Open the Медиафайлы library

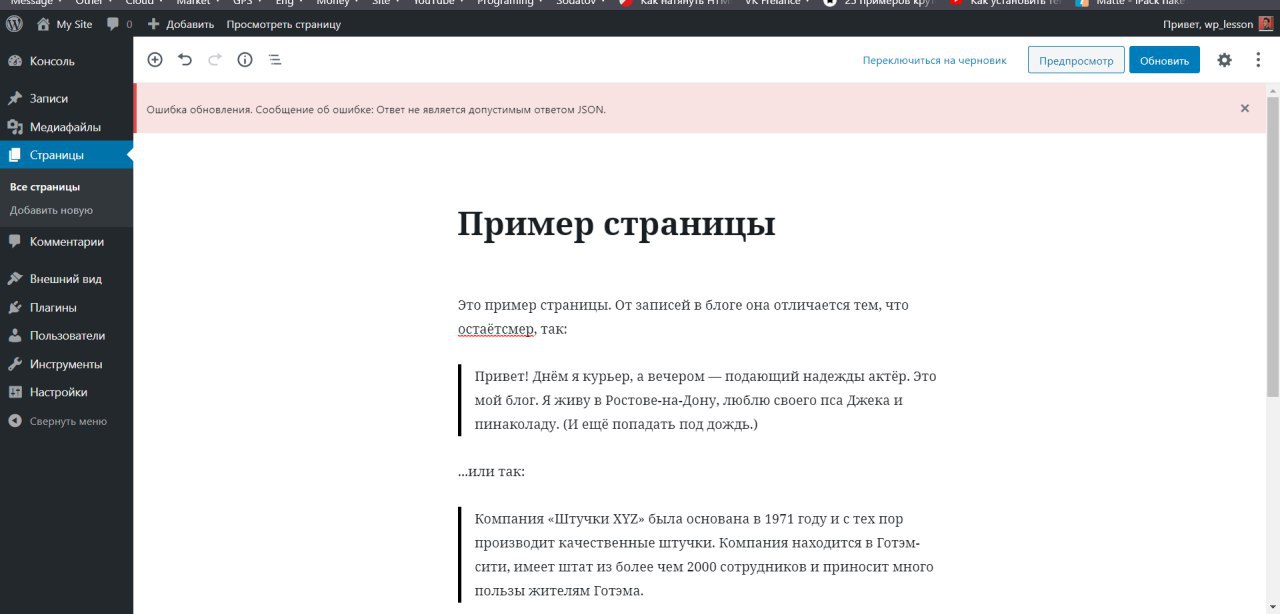[66, 127]
